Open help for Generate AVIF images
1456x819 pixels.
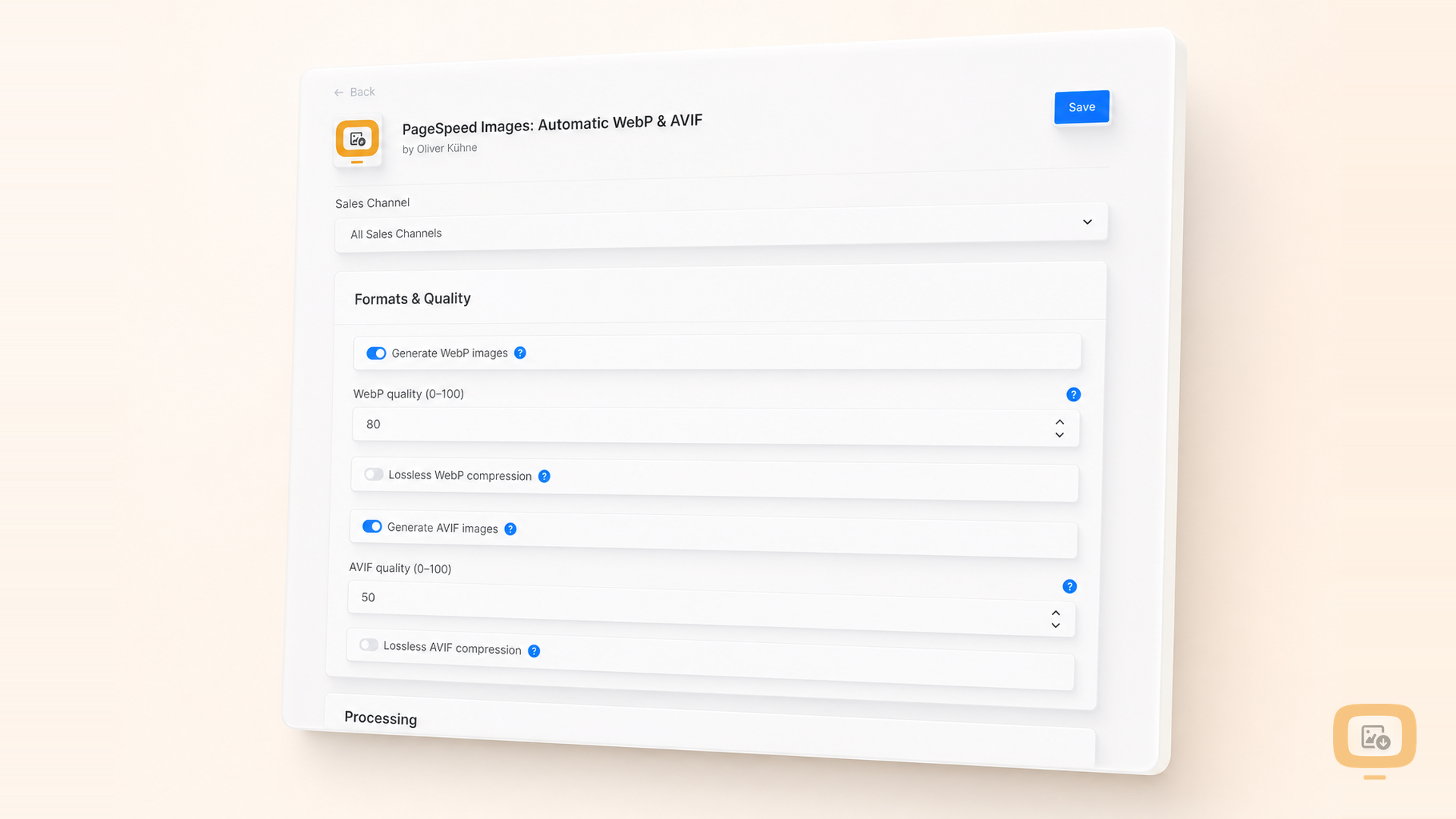pyautogui.click(x=510, y=529)
